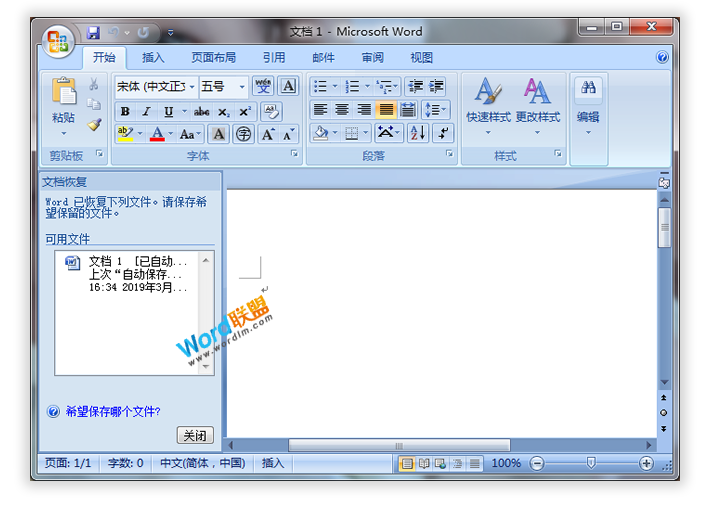Open bullets list dropdown arrow

[335, 86]
